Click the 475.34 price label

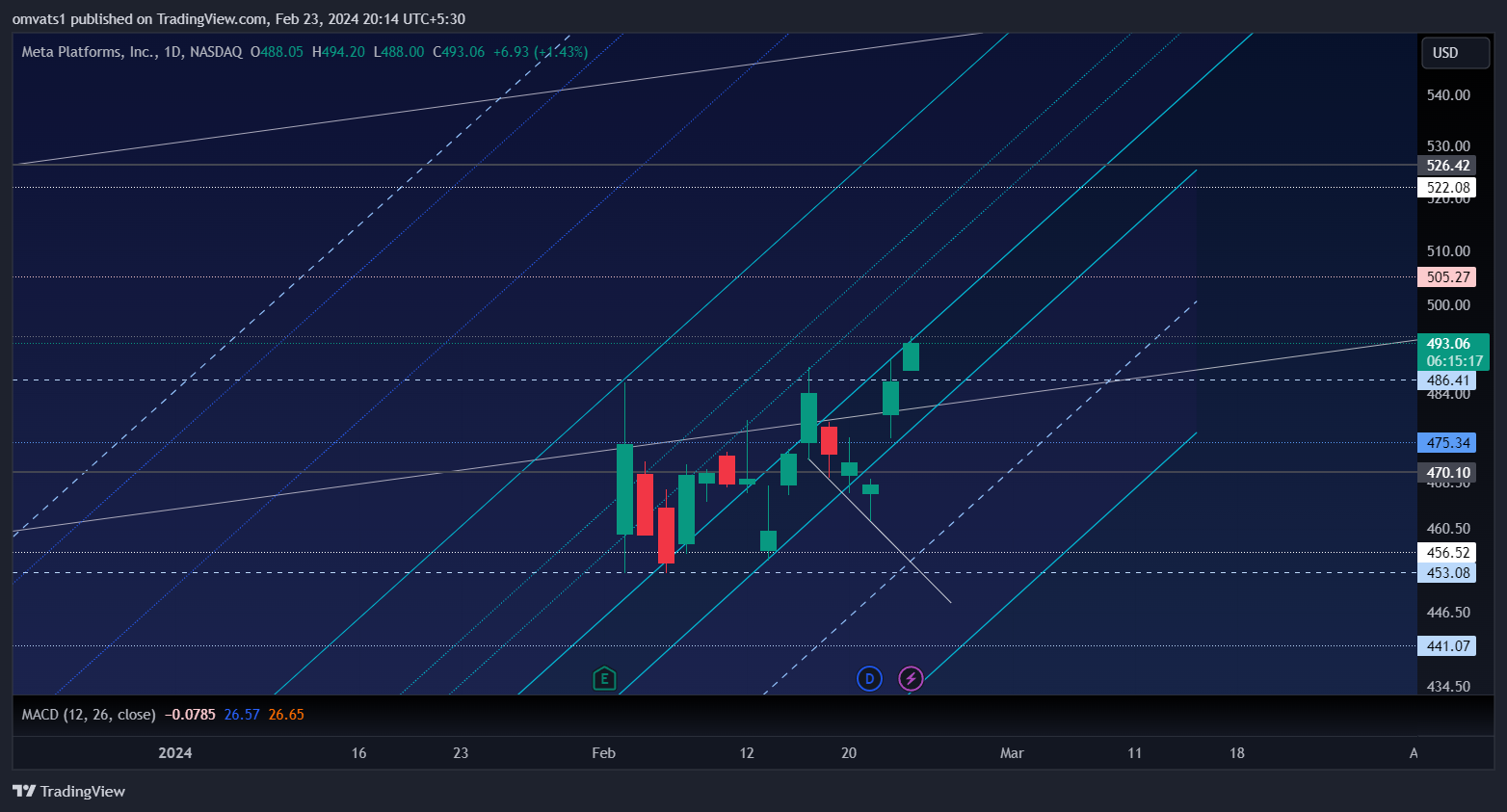1446,443
